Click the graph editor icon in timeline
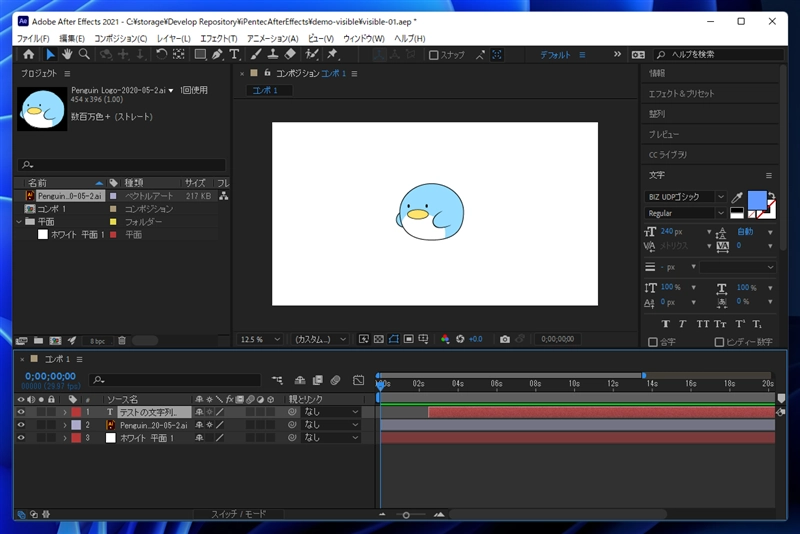 (359, 380)
